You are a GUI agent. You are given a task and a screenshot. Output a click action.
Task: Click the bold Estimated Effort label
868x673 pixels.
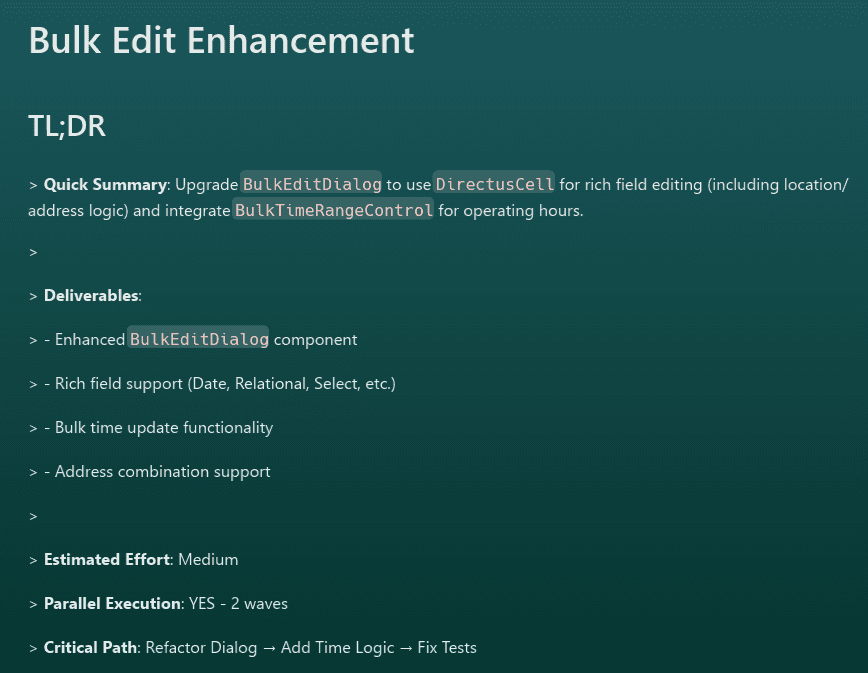[107, 560]
